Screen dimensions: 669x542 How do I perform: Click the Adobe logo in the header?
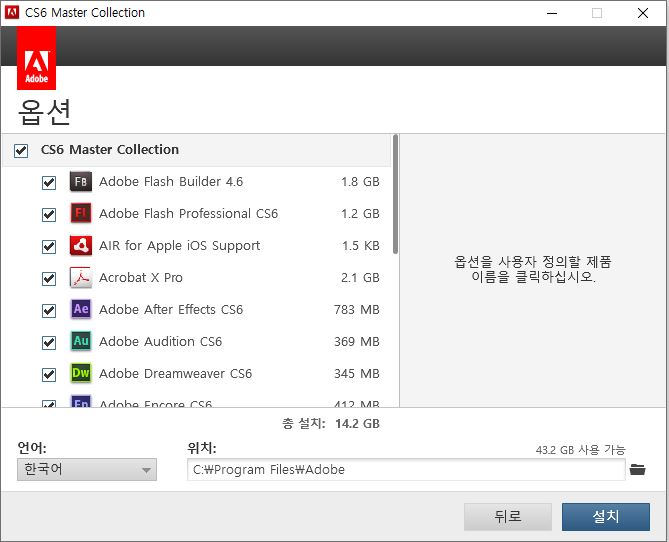pos(36,58)
